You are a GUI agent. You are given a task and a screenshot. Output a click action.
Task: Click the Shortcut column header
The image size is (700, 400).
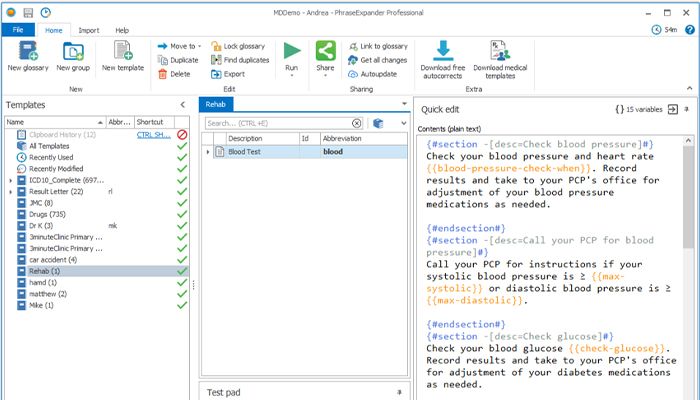[x=154, y=122]
